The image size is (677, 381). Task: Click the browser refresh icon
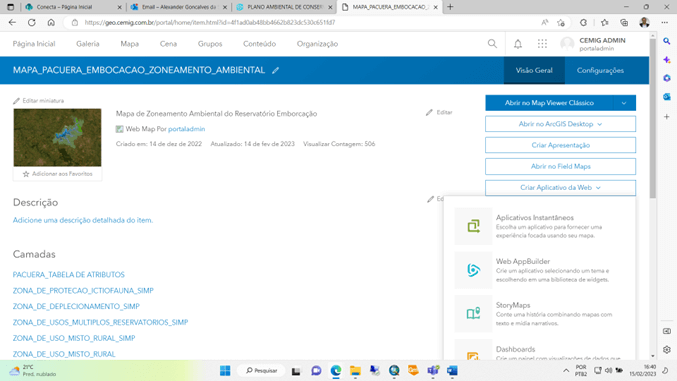click(x=32, y=22)
